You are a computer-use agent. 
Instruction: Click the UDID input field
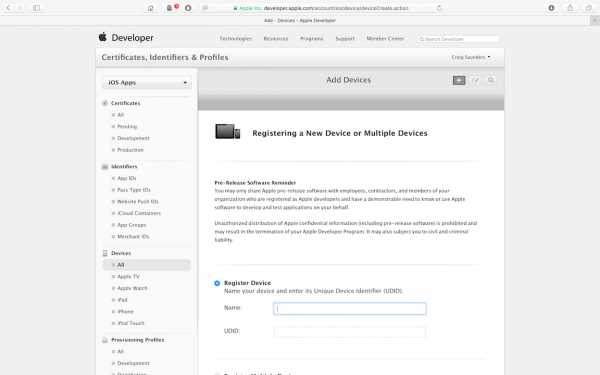pos(350,332)
